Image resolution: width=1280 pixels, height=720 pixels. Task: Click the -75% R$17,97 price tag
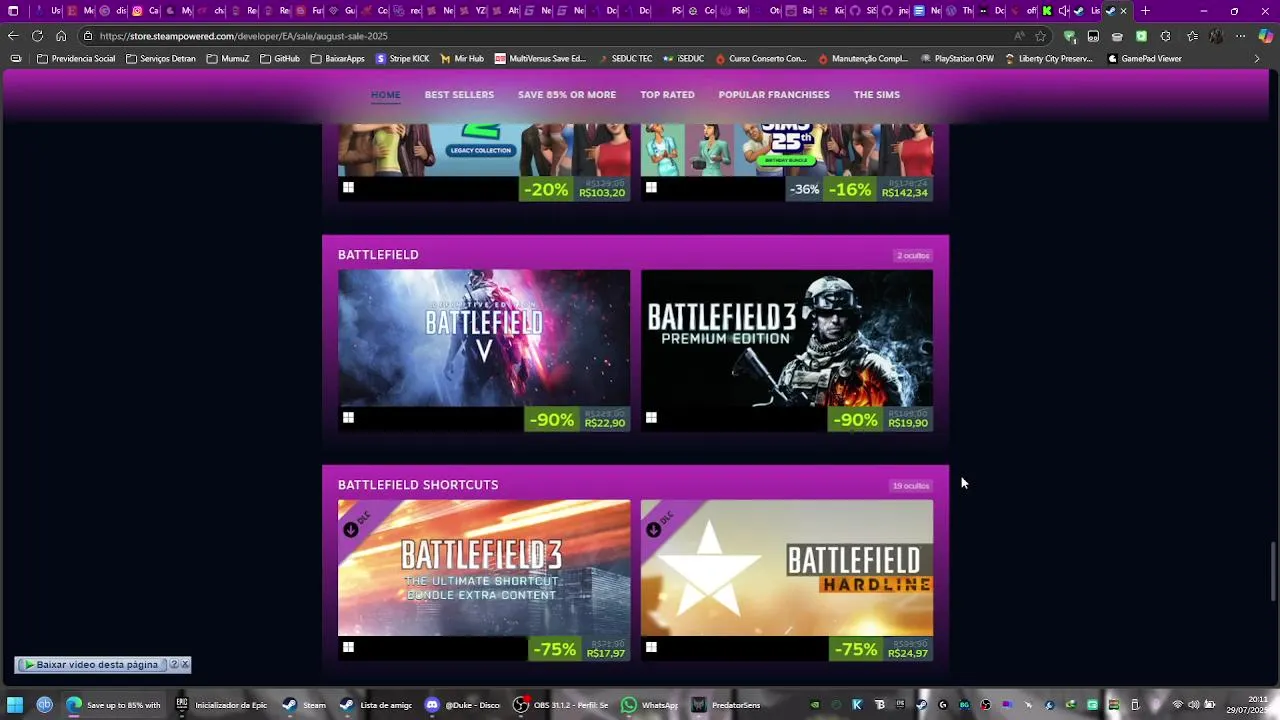click(x=579, y=650)
